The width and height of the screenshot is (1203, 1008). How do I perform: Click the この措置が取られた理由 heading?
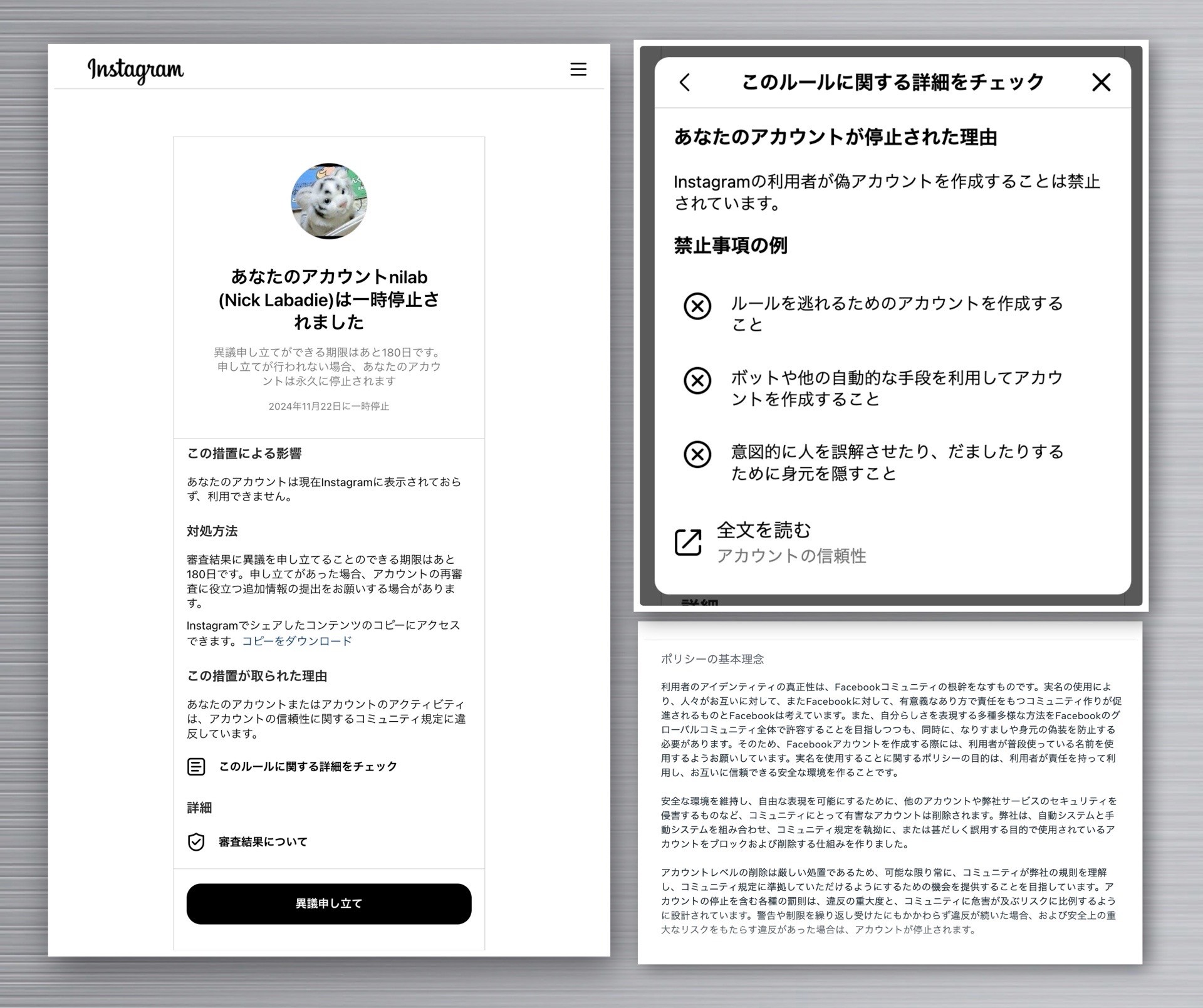257,676
